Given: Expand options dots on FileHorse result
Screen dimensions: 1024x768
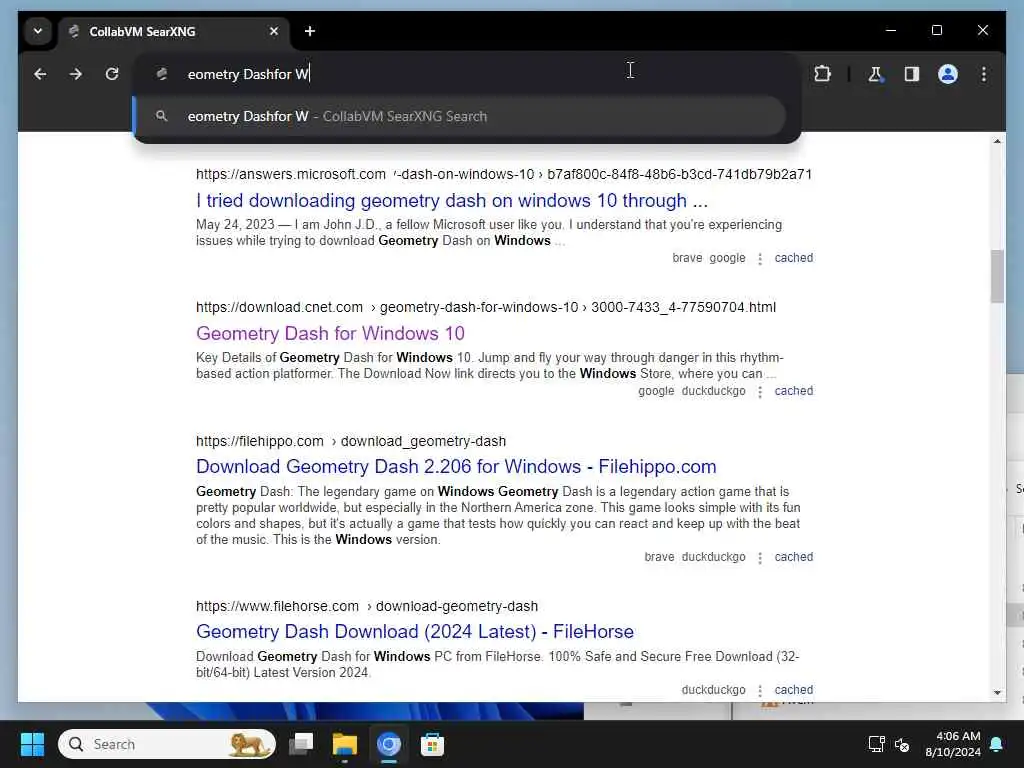Looking at the screenshot, I should tap(760, 691).
